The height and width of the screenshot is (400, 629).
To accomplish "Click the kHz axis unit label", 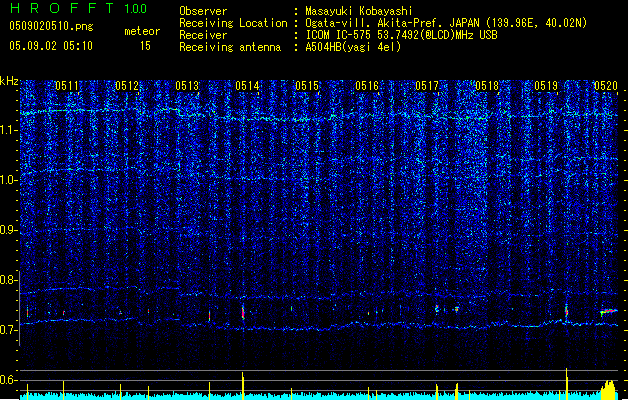I will pyautogui.click(x=9, y=81).
